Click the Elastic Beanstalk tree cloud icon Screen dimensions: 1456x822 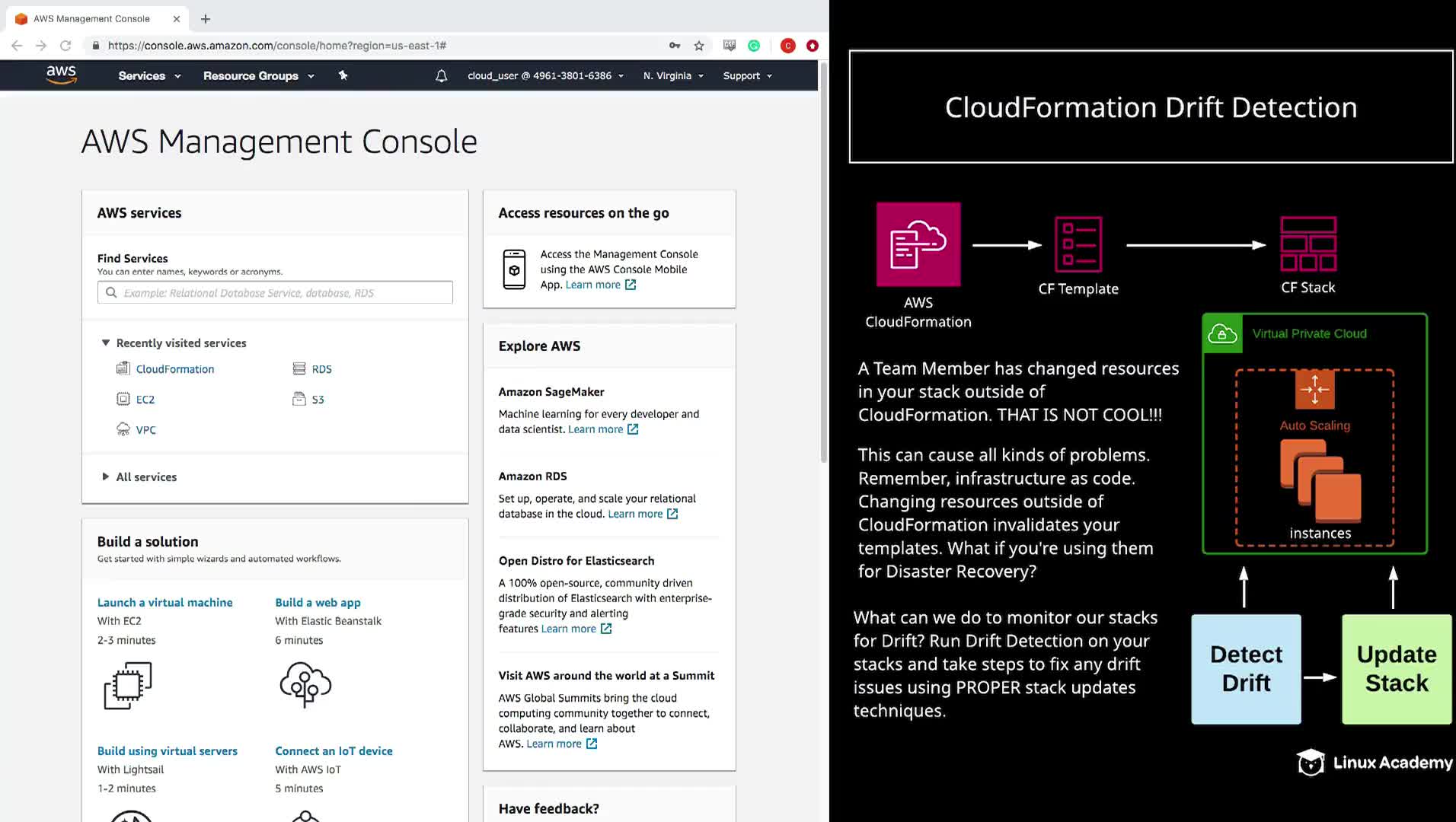[305, 683]
